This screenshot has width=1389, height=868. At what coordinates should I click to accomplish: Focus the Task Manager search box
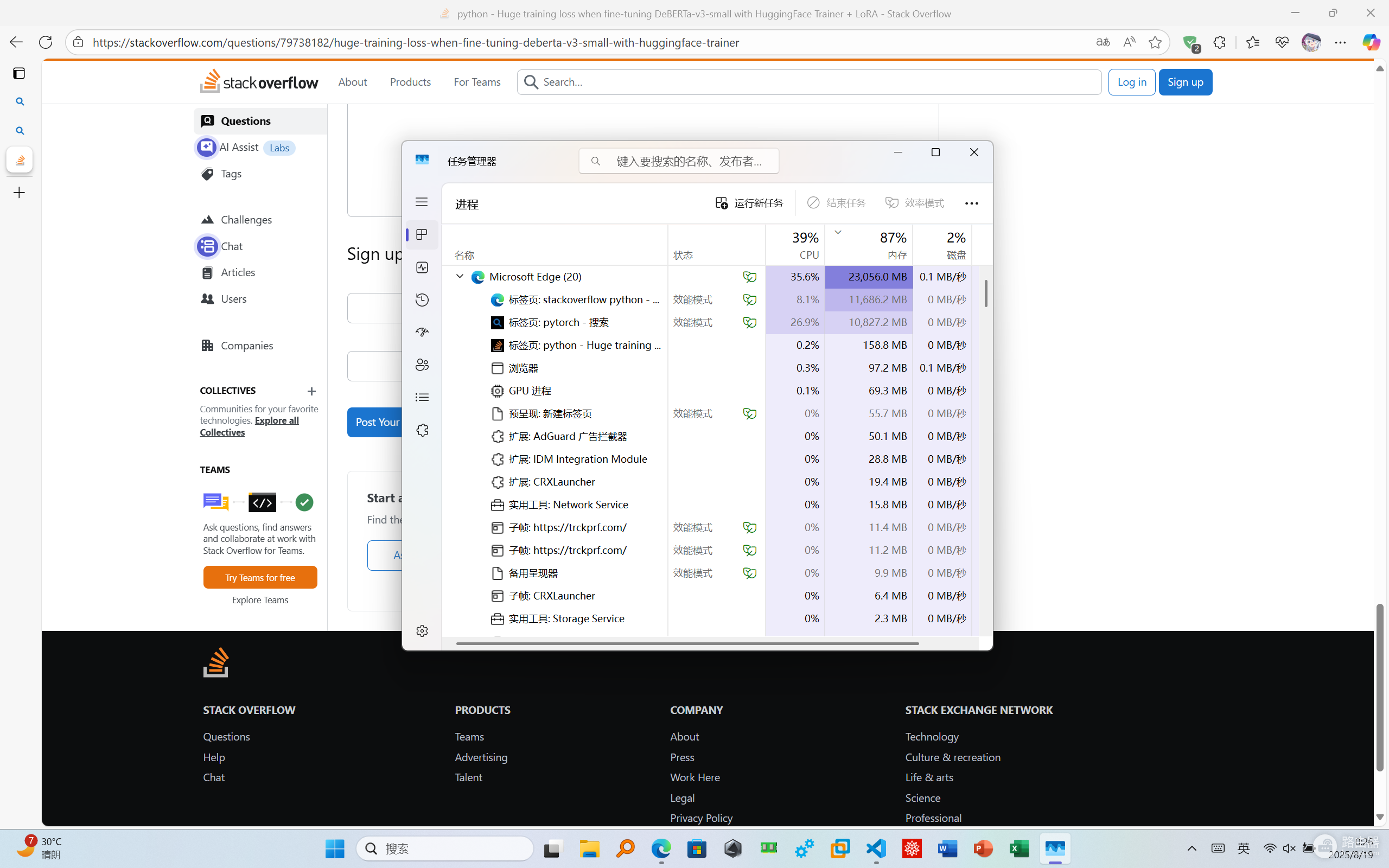[x=678, y=161]
